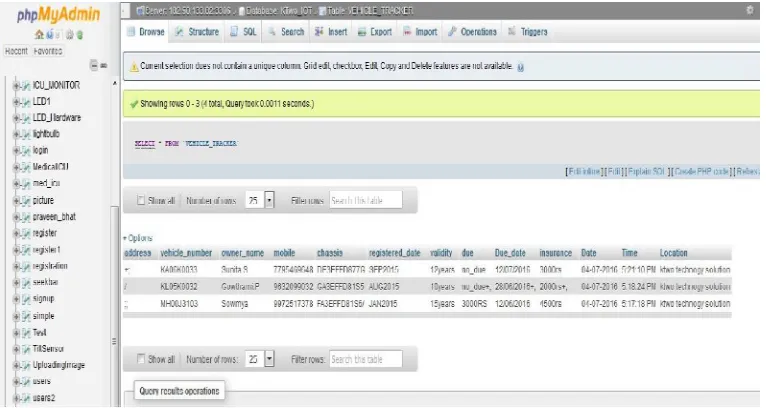This screenshot has width=766, height=408.
Task: Sort by vehicle_number column header
Action: 186,253
